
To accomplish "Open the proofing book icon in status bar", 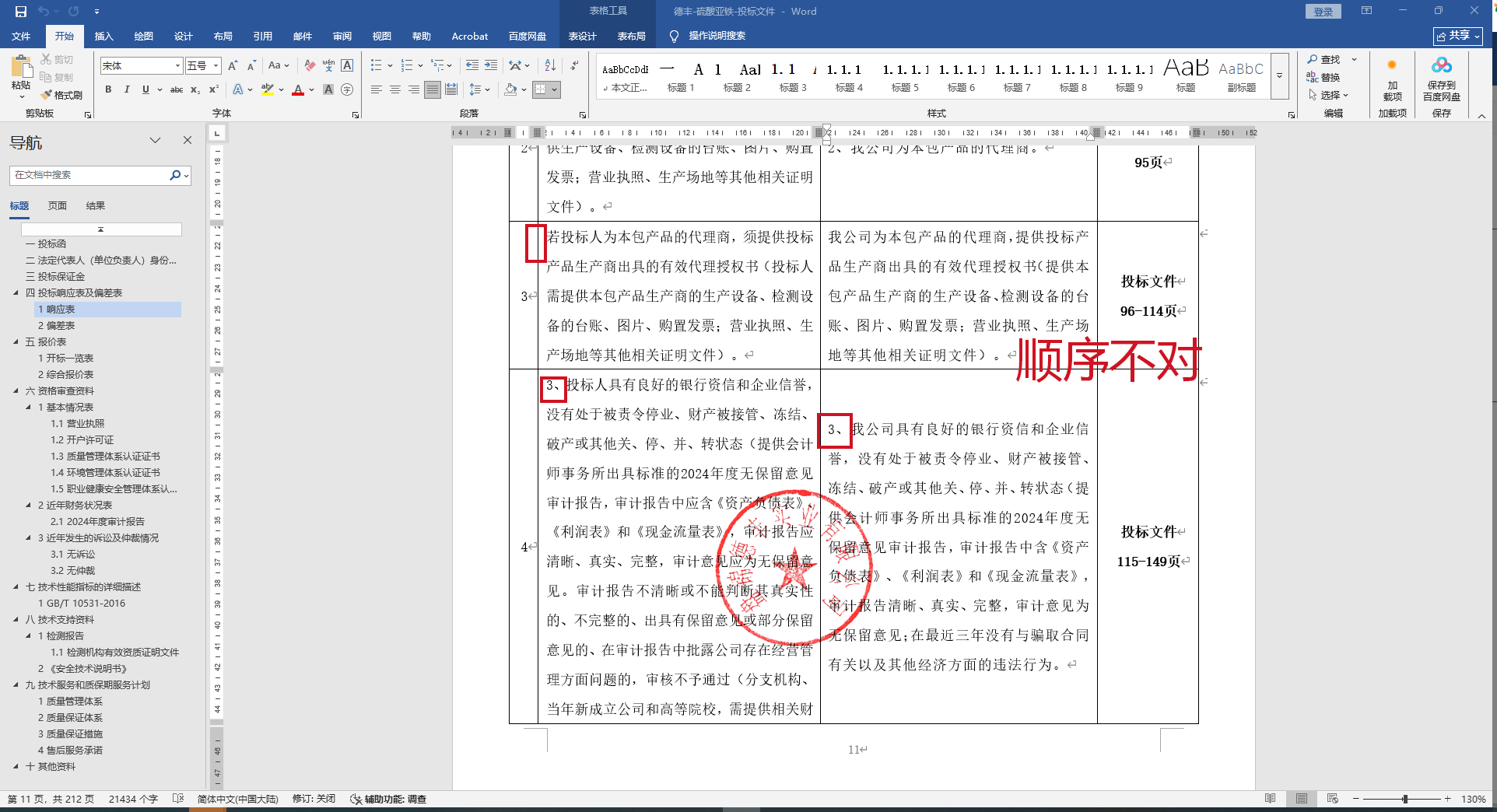I will [x=178, y=799].
